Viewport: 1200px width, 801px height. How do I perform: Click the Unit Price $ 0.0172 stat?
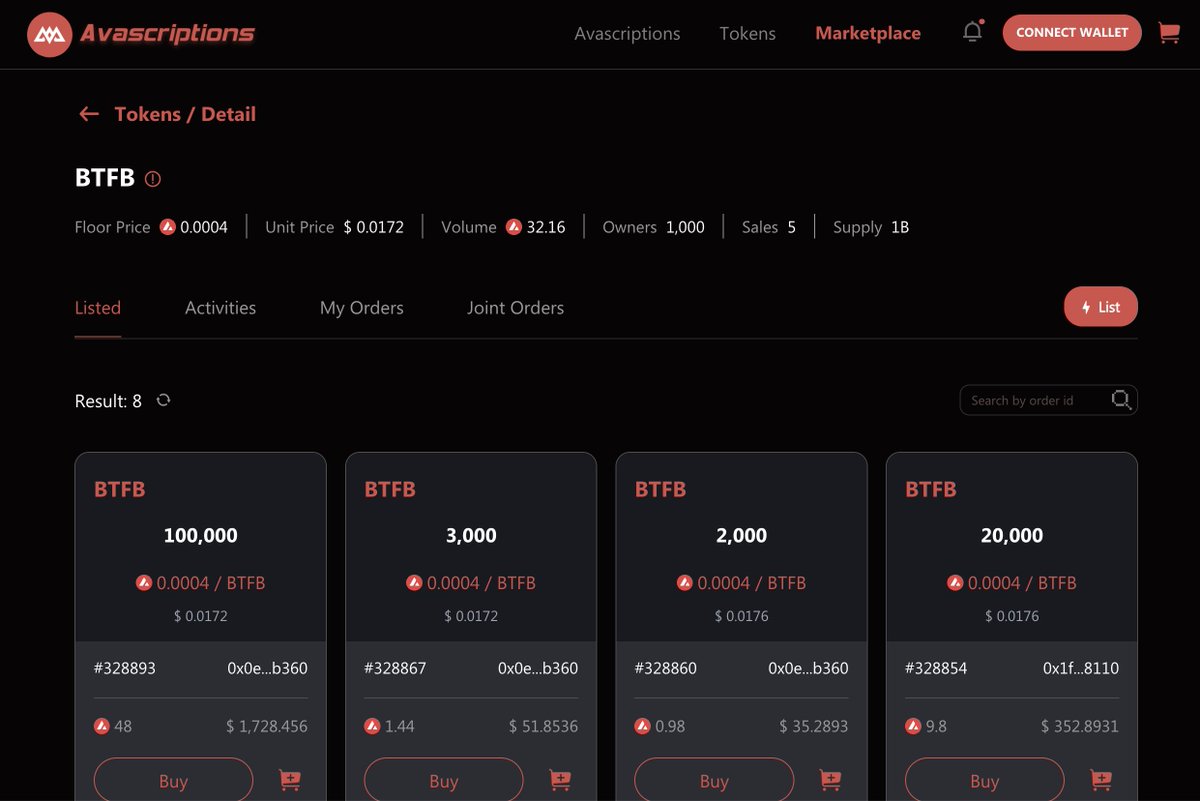click(x=334, y=227)
